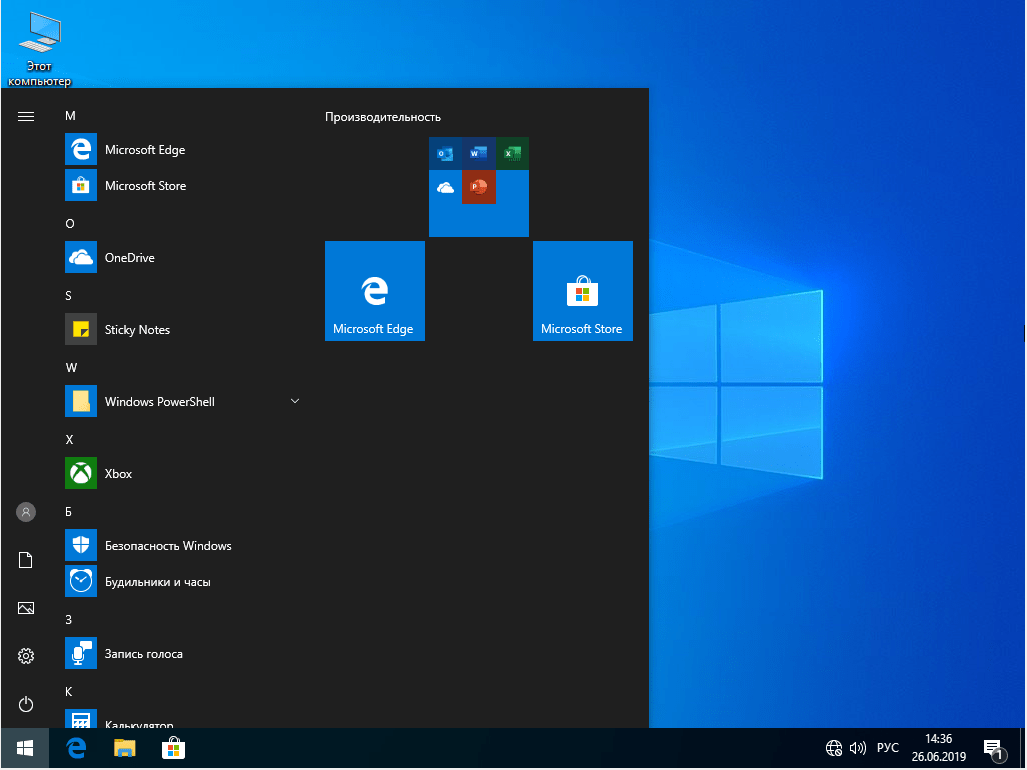The image size is (1027, 770).
Task: Open Microsoft Edge from the app list
Action: click(144, 150)
